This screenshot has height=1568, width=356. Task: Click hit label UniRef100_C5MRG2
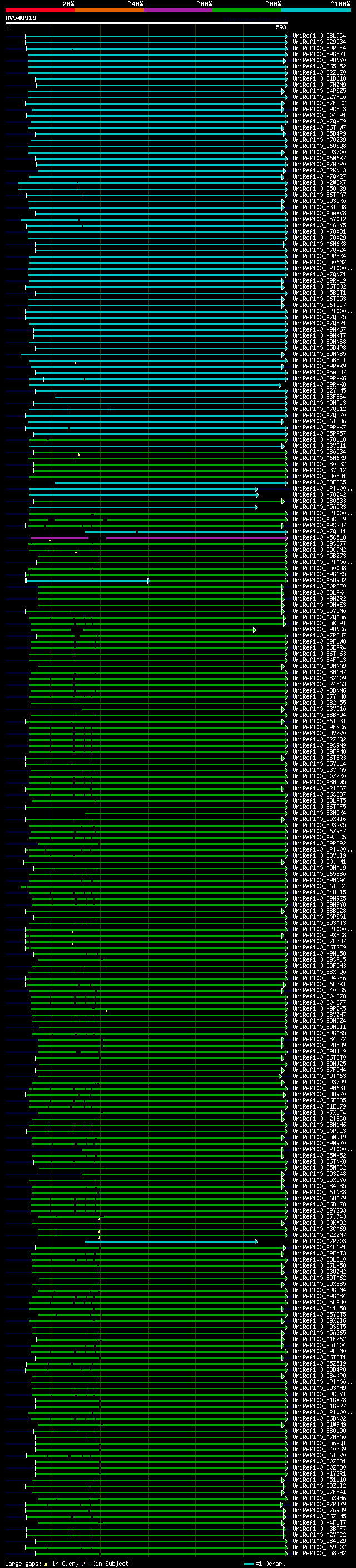pyautogui.click(x=319, y=1168)
